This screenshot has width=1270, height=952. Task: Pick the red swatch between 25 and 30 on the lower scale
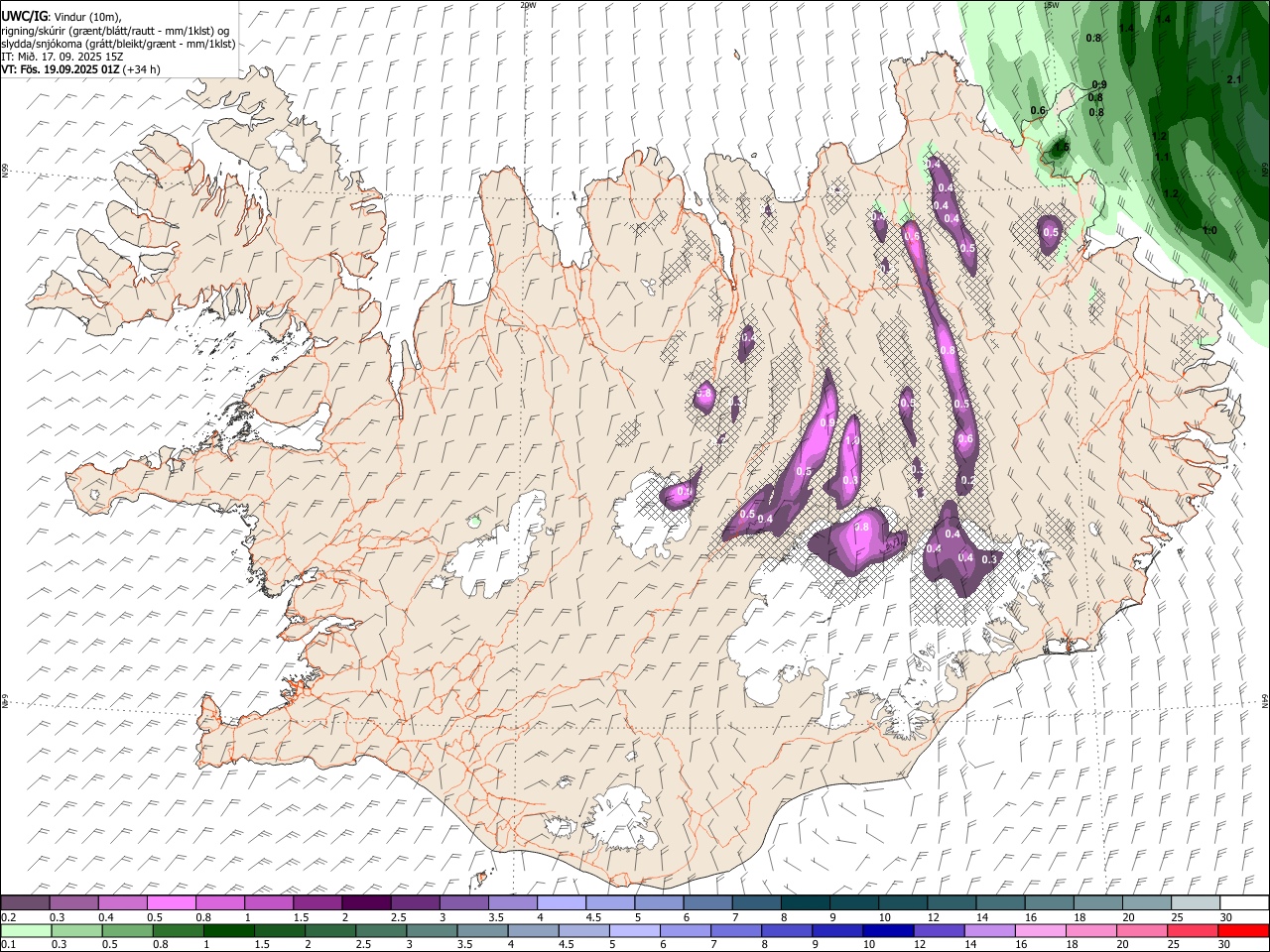coord(1193,930)
